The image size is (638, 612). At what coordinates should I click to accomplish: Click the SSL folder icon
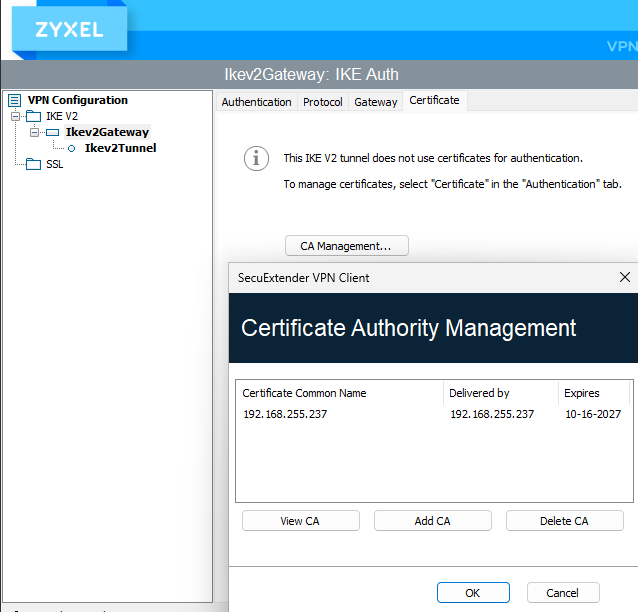(x=33, y=164)
